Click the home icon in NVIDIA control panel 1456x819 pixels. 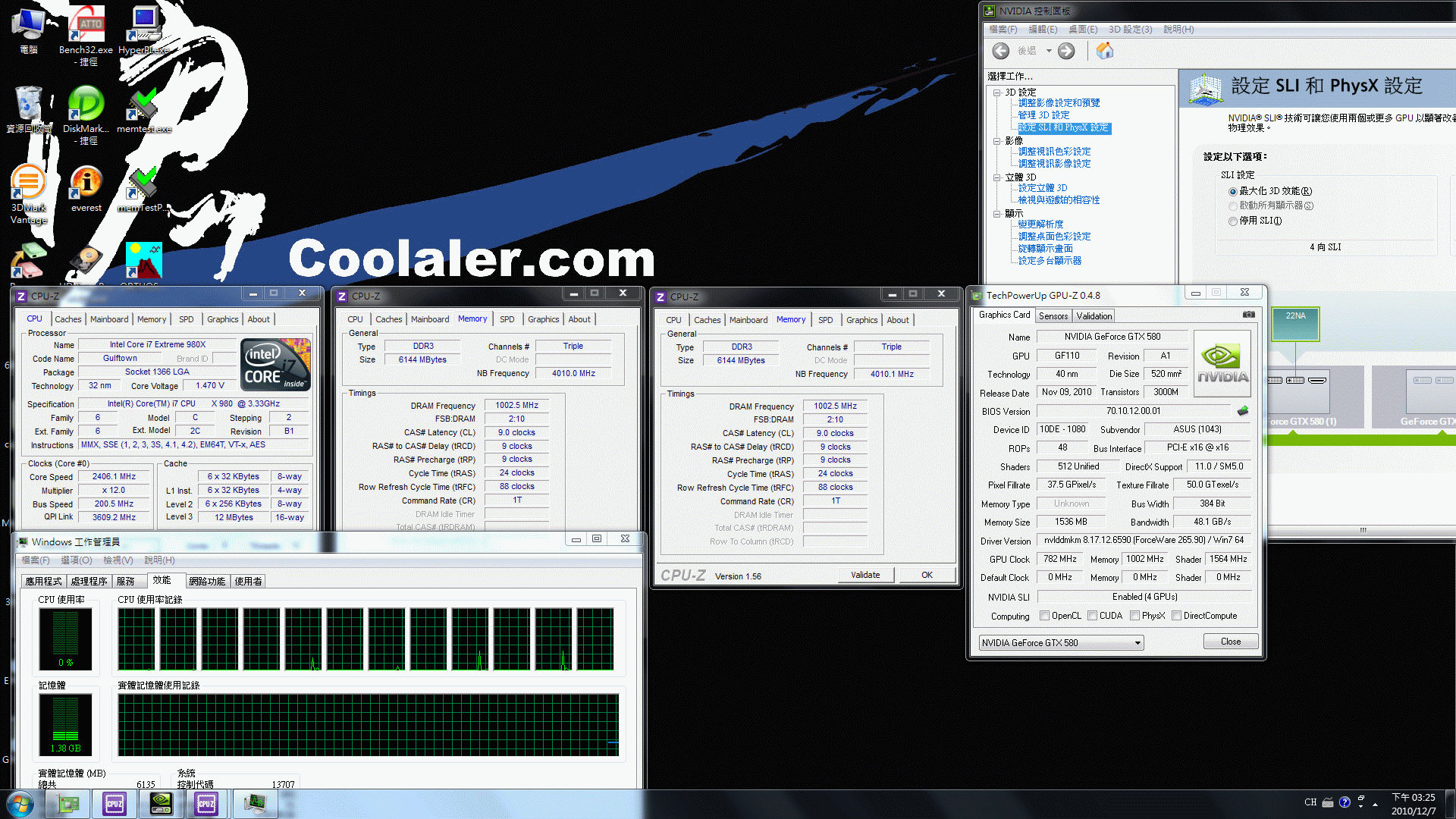click(1105, 50)
